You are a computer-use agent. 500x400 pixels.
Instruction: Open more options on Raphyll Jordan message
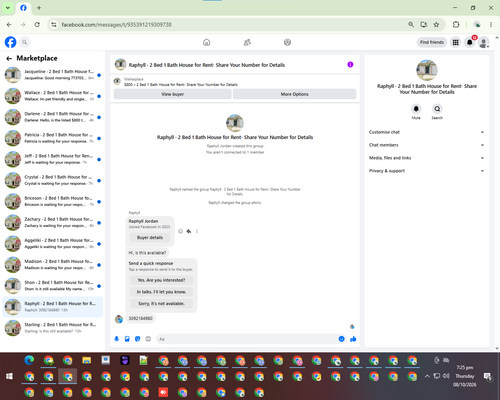(197, 231)
